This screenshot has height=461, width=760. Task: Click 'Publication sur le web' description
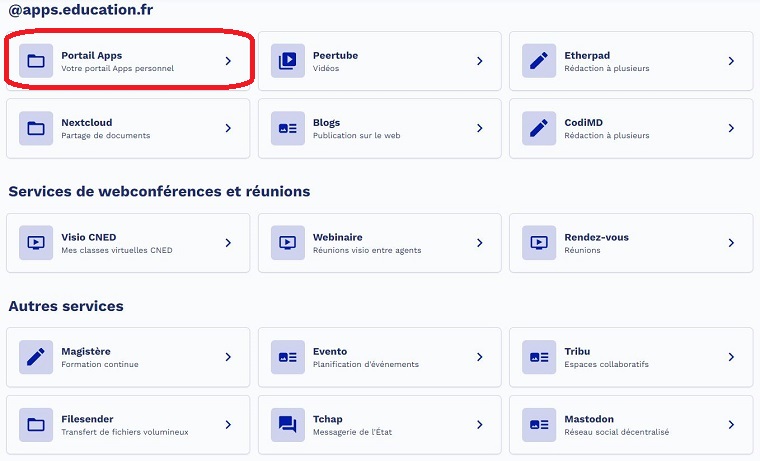[x=356, y=136]
